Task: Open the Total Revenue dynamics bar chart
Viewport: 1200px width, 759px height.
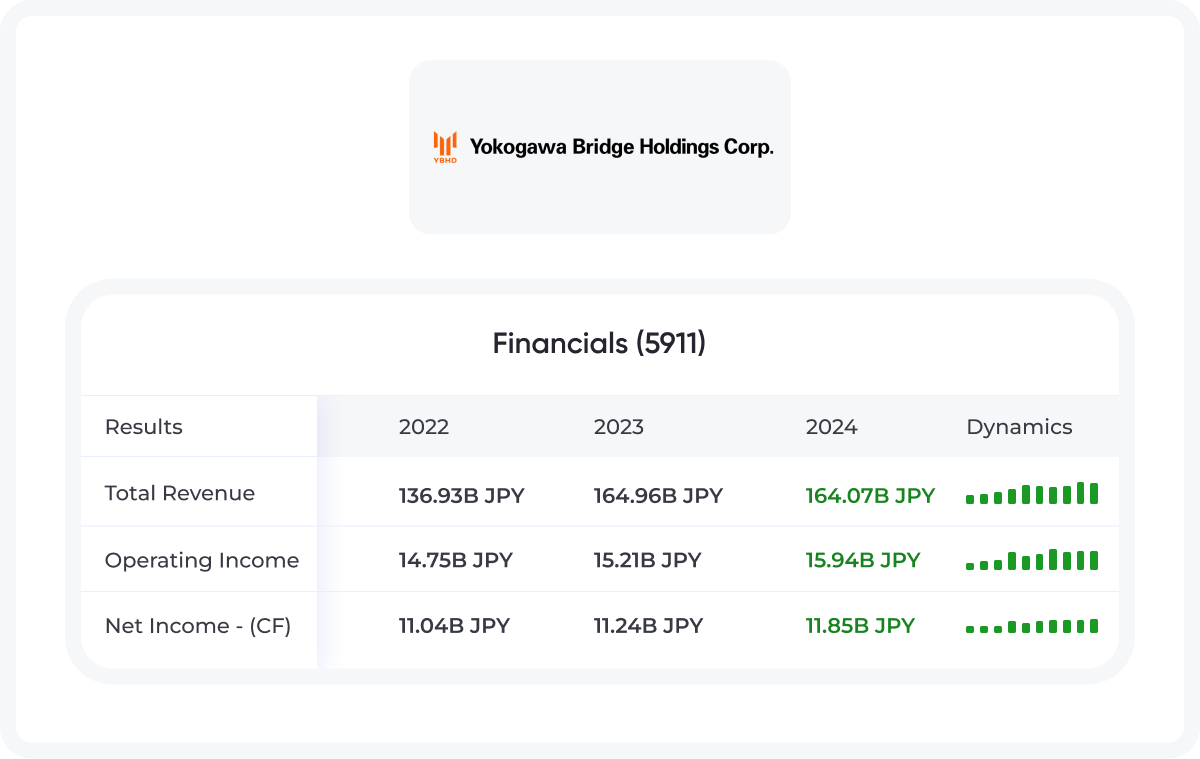Action: click(1032, 493)
